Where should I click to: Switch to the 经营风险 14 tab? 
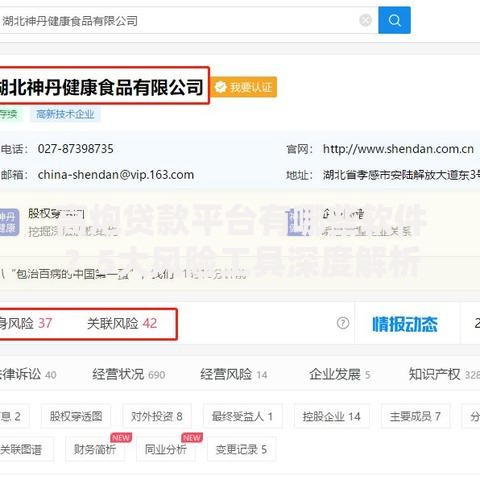click(234, 374)
